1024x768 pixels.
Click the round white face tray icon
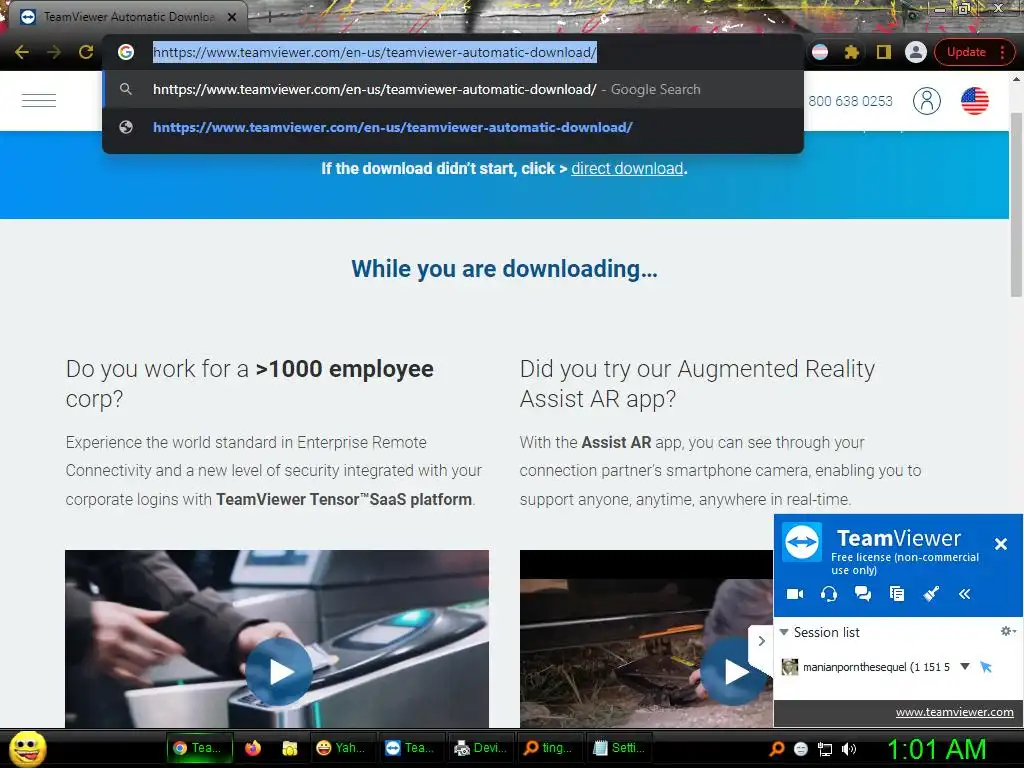(801, 749)
